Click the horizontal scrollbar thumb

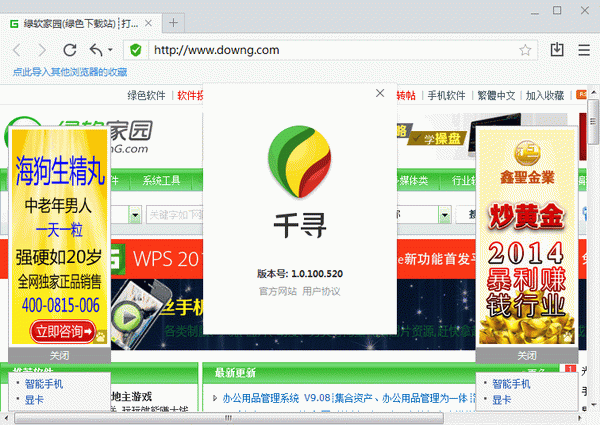228,418
